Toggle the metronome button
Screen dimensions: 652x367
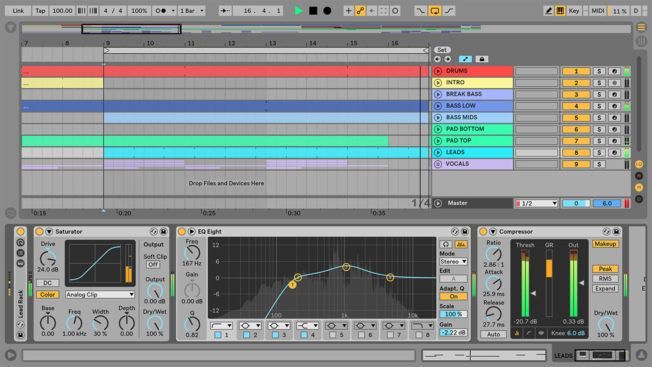pos(163,11)
